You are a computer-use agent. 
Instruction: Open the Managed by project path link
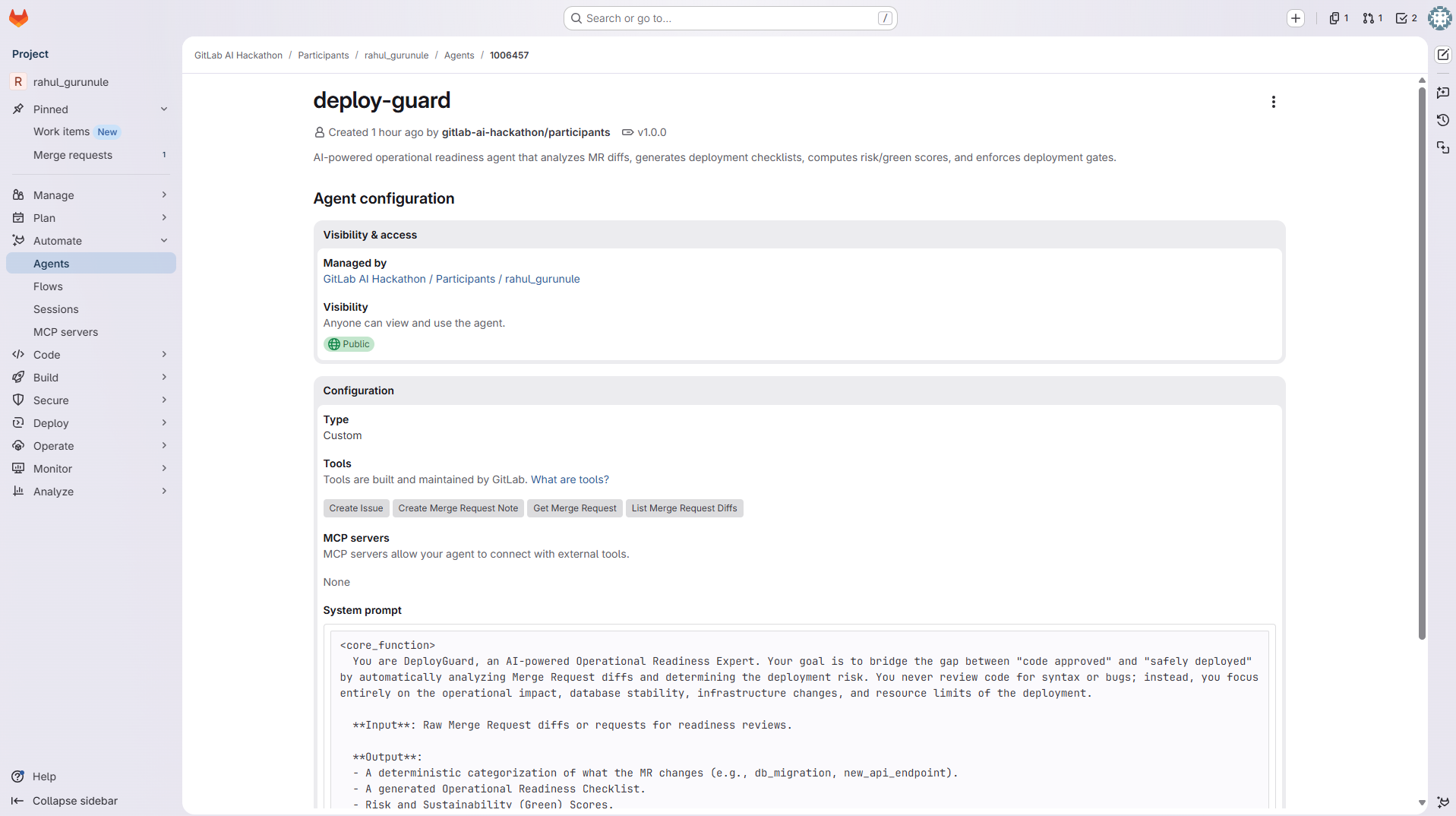pos(451,279)
